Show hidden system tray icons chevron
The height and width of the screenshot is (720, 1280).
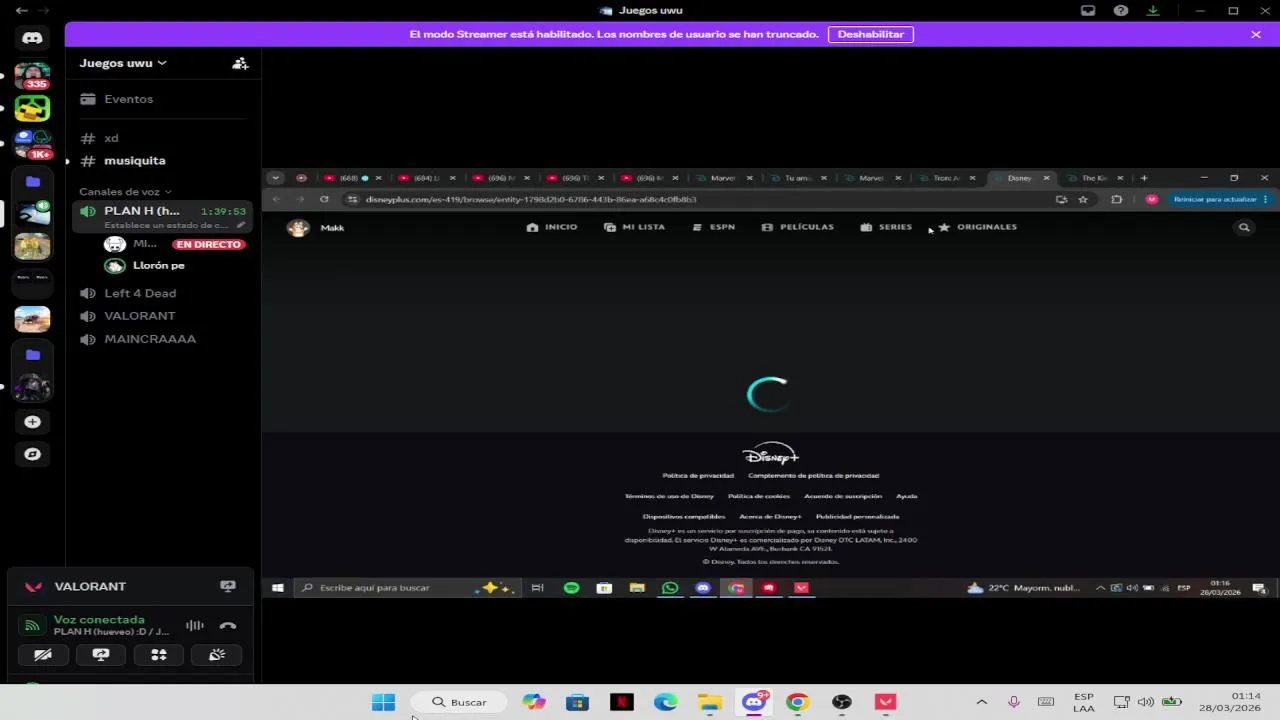[x=981, y=702]
